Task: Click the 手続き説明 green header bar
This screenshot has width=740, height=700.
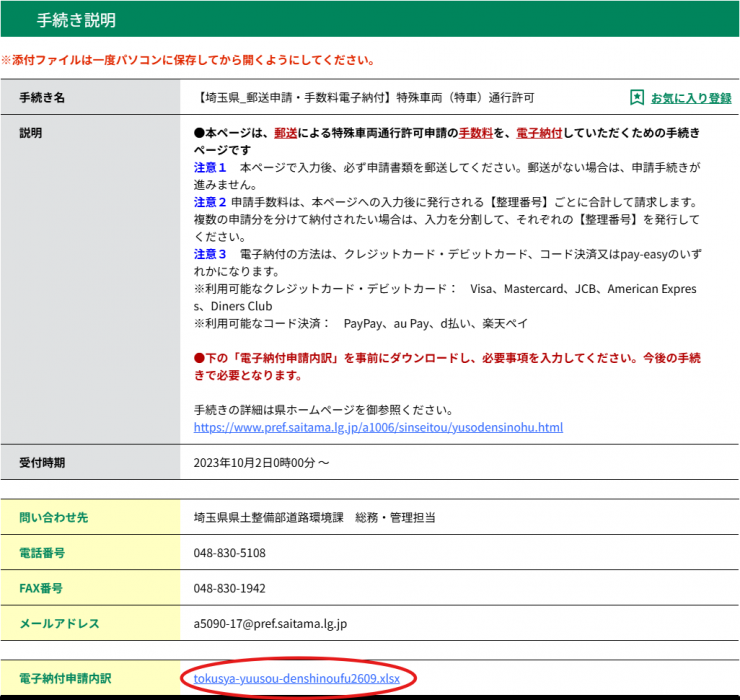Action: pyautogui.click(x=370, y=19)
